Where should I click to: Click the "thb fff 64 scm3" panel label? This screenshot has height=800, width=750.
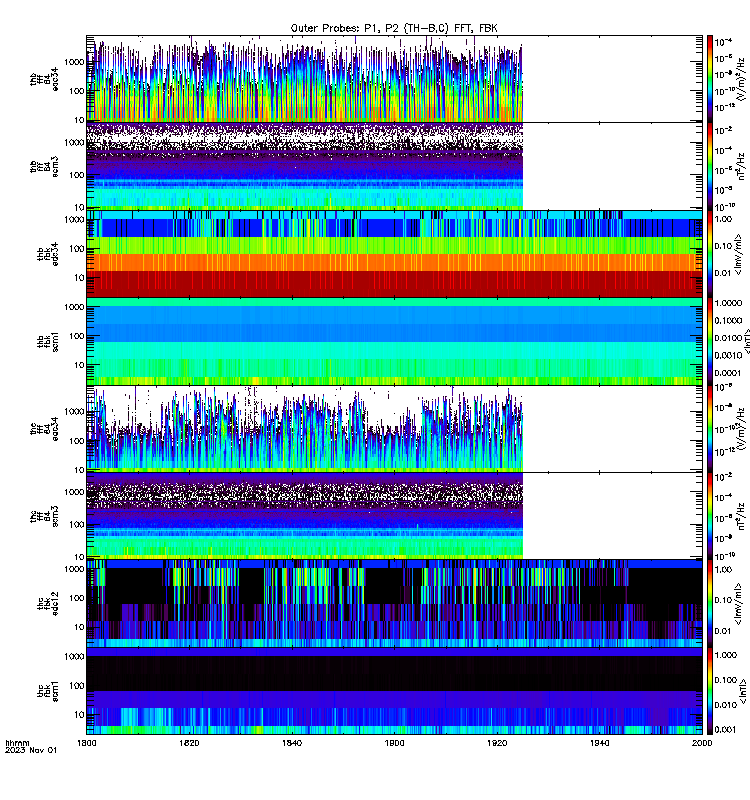point(44,166)
